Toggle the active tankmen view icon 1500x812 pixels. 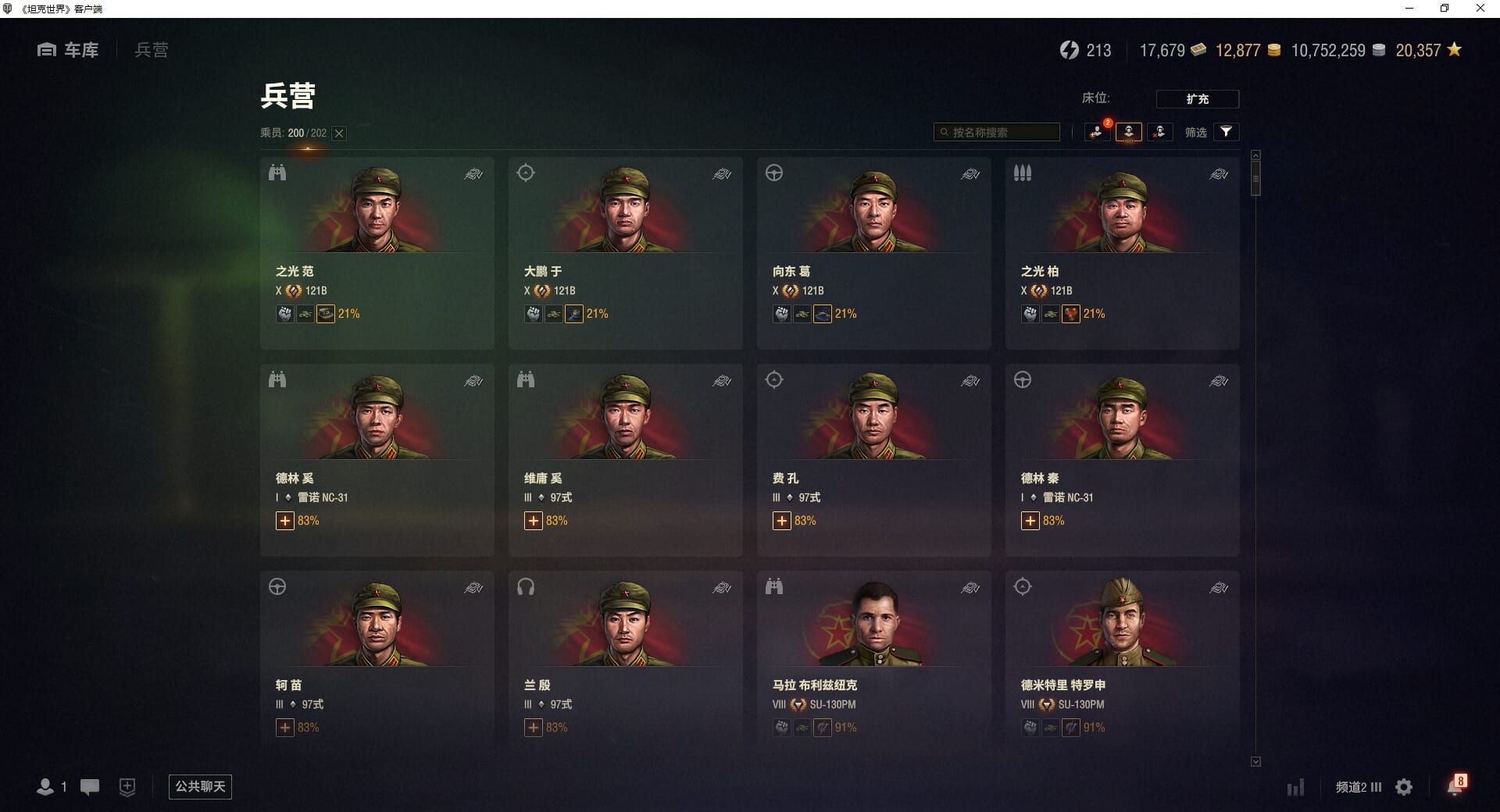coord(1129,132)
